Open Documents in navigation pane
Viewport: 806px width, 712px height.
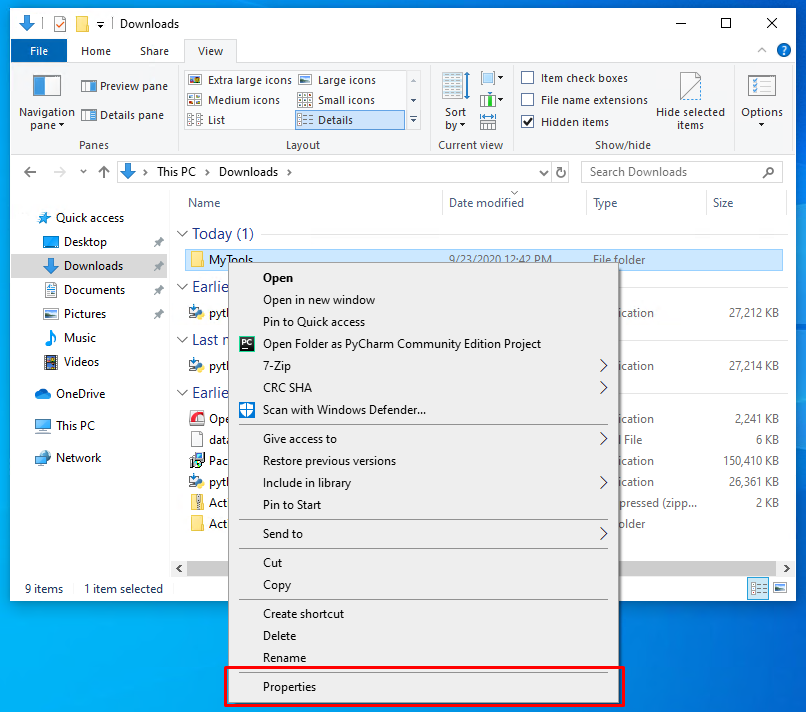(94, 289)
